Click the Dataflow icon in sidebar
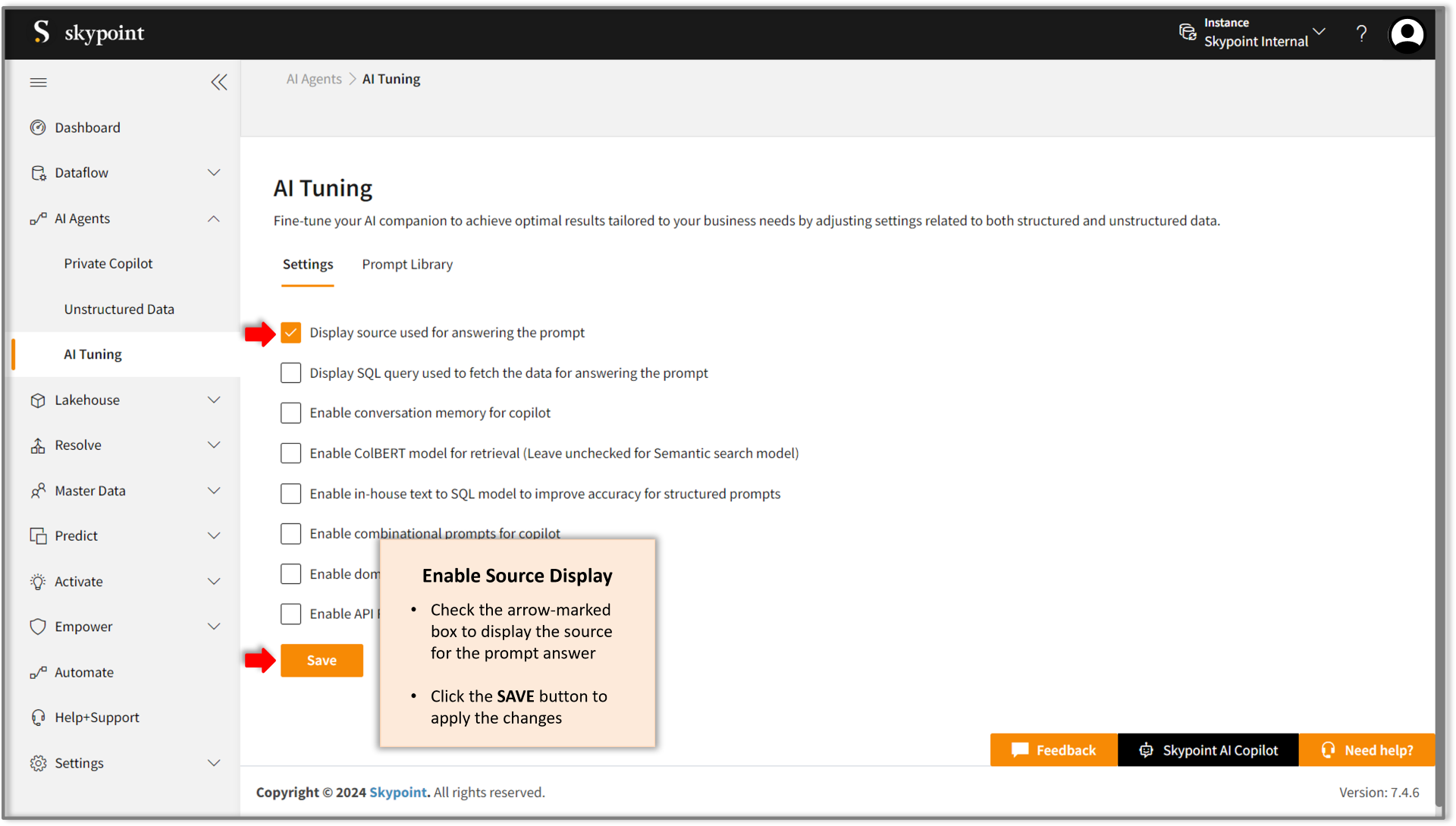This screenshot has height=826, width=1456. coord(38,172)
